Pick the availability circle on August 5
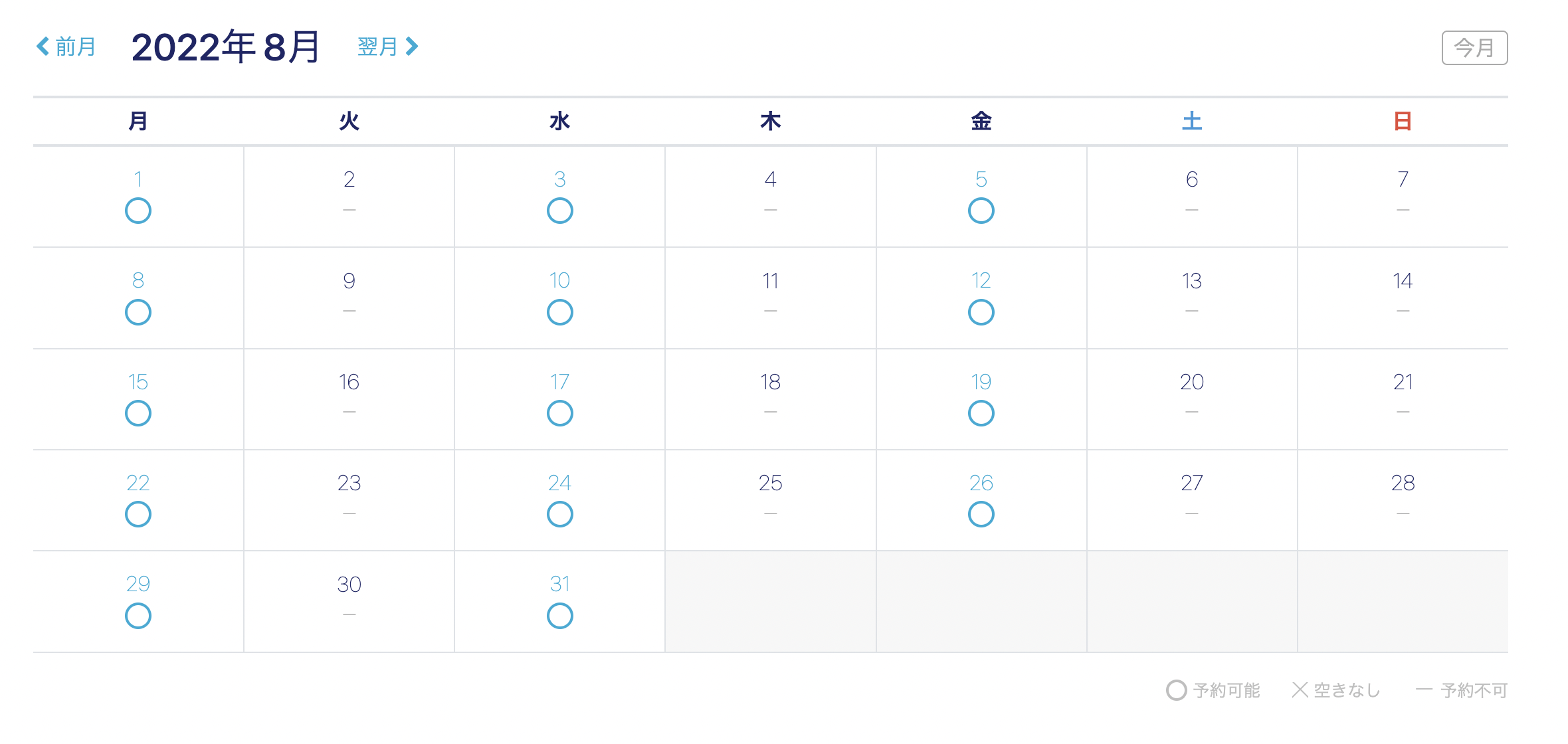 981,211
